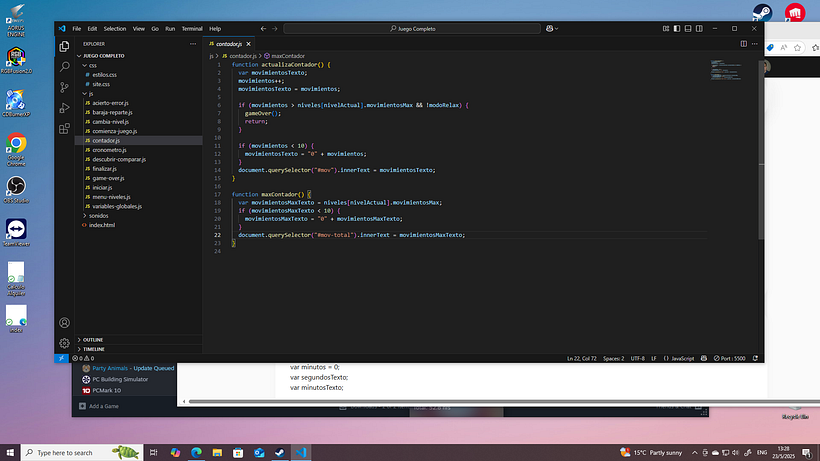Screen dimensions: 820x461
Task: Click the Go Back arrow in title bar
Action: (263, 29)
